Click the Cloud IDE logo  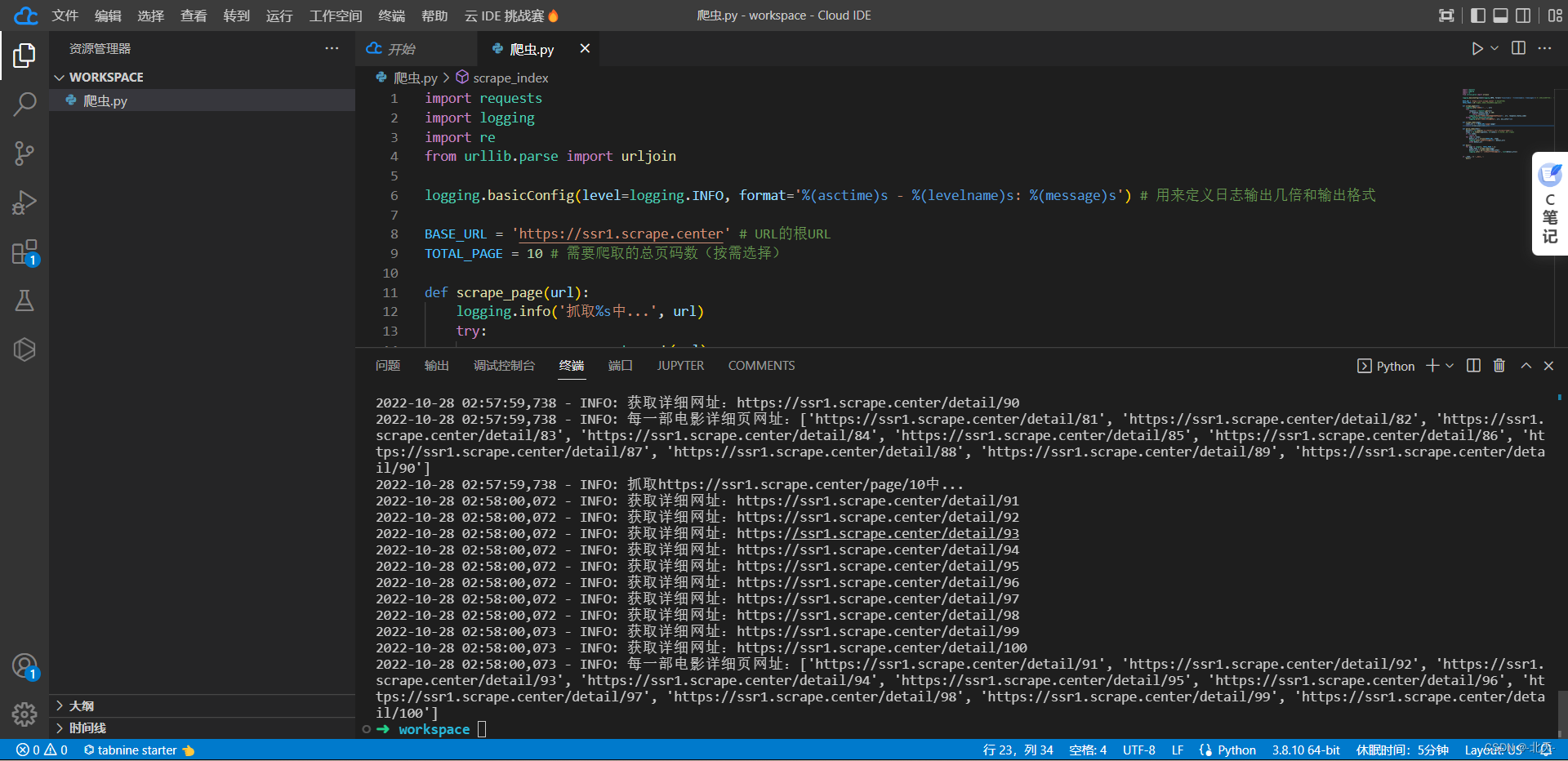pos(26,16)
